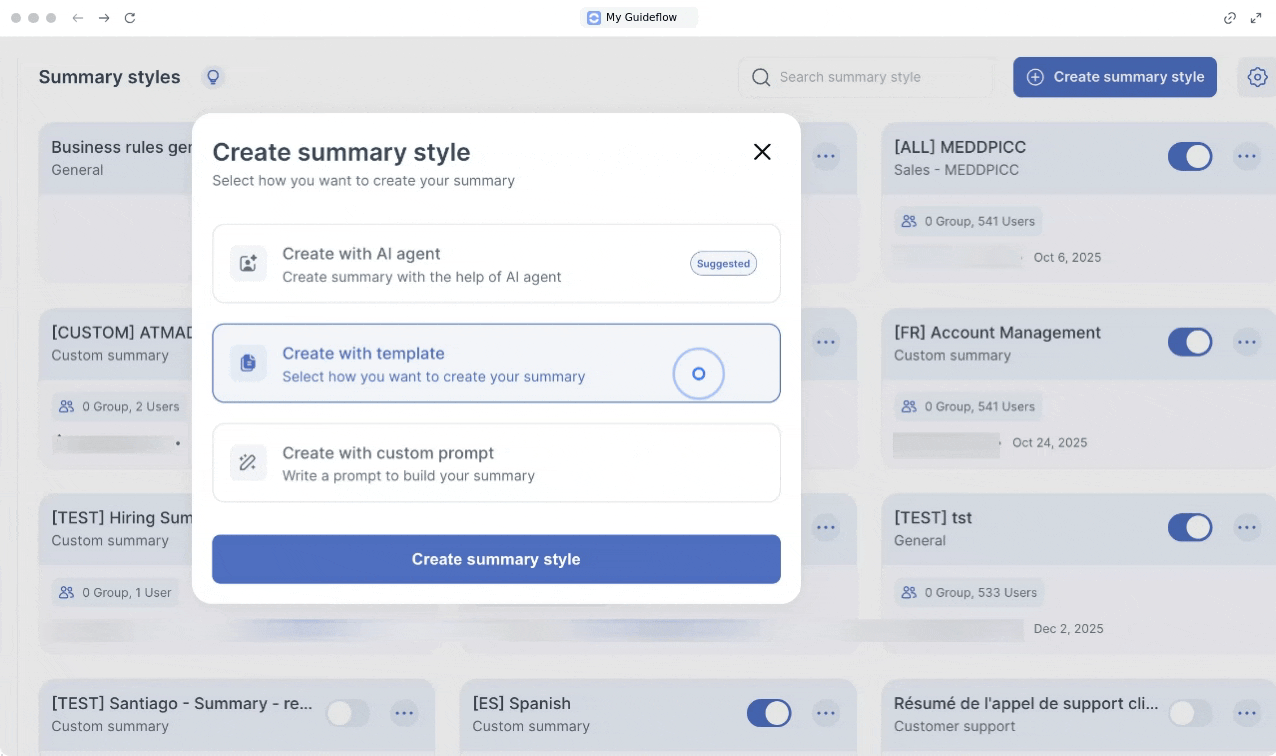
Task: Click the expand fullscreen icon
Action: [x=1256, y=18]
